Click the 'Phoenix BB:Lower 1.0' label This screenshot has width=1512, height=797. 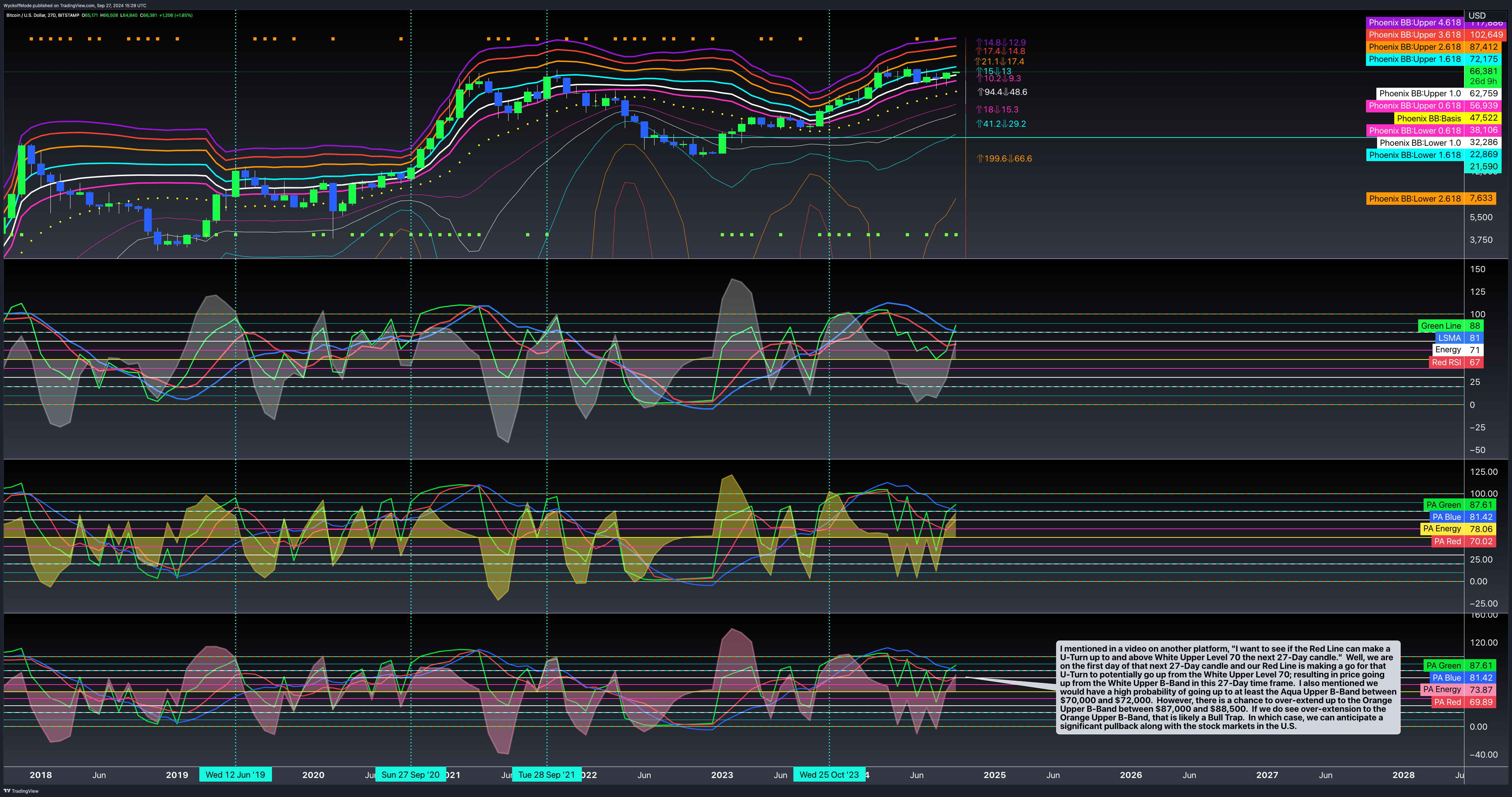[x=1420, y=143]
